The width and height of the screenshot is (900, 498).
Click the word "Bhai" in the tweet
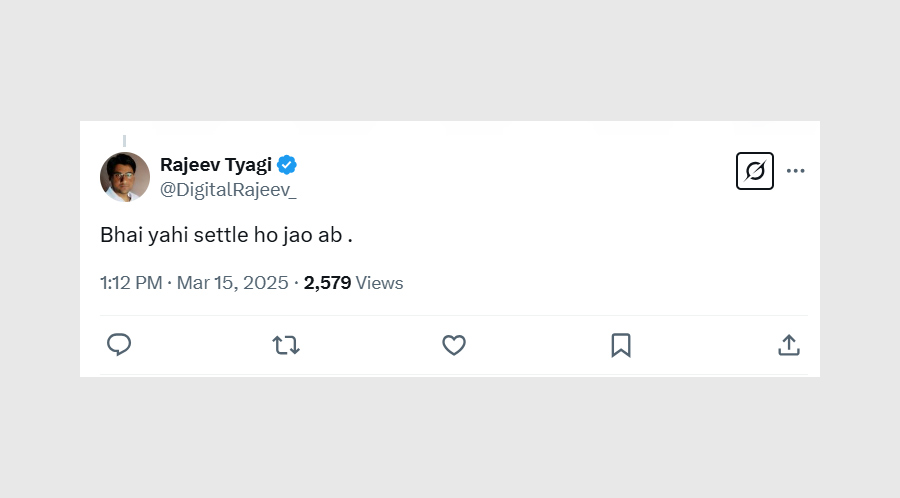pyautogui.click(x=119, y=236)
